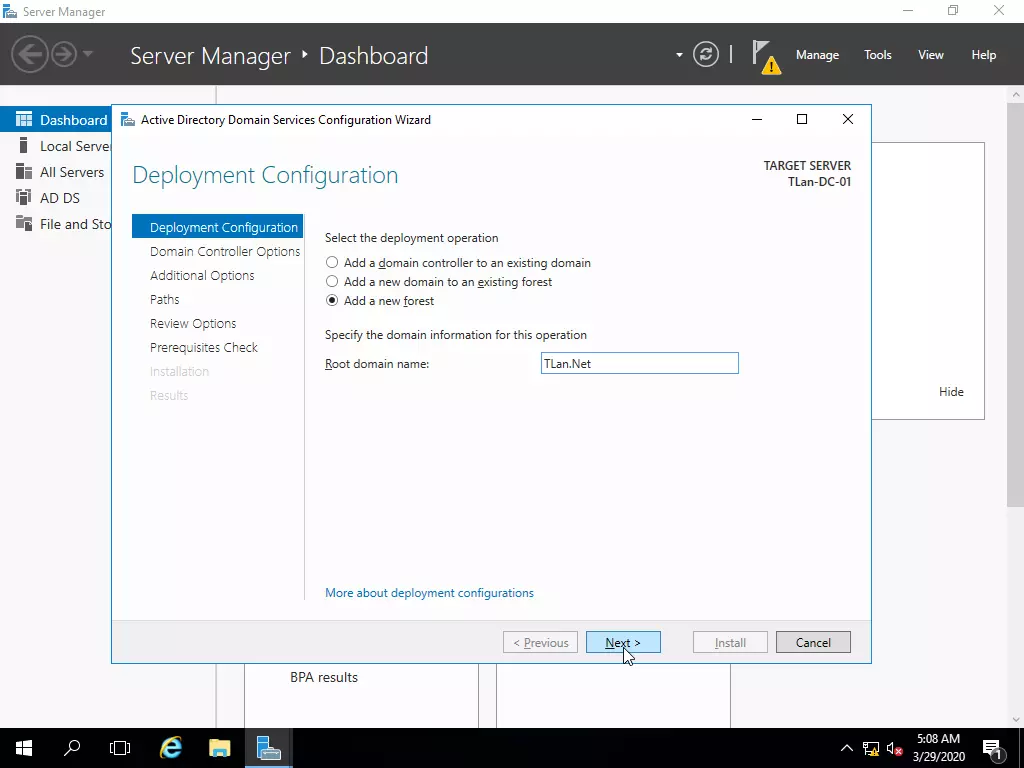1024x768 pixels.
Task: Click Hide in the Server Manager welcome tile
Action: (951, 392)
